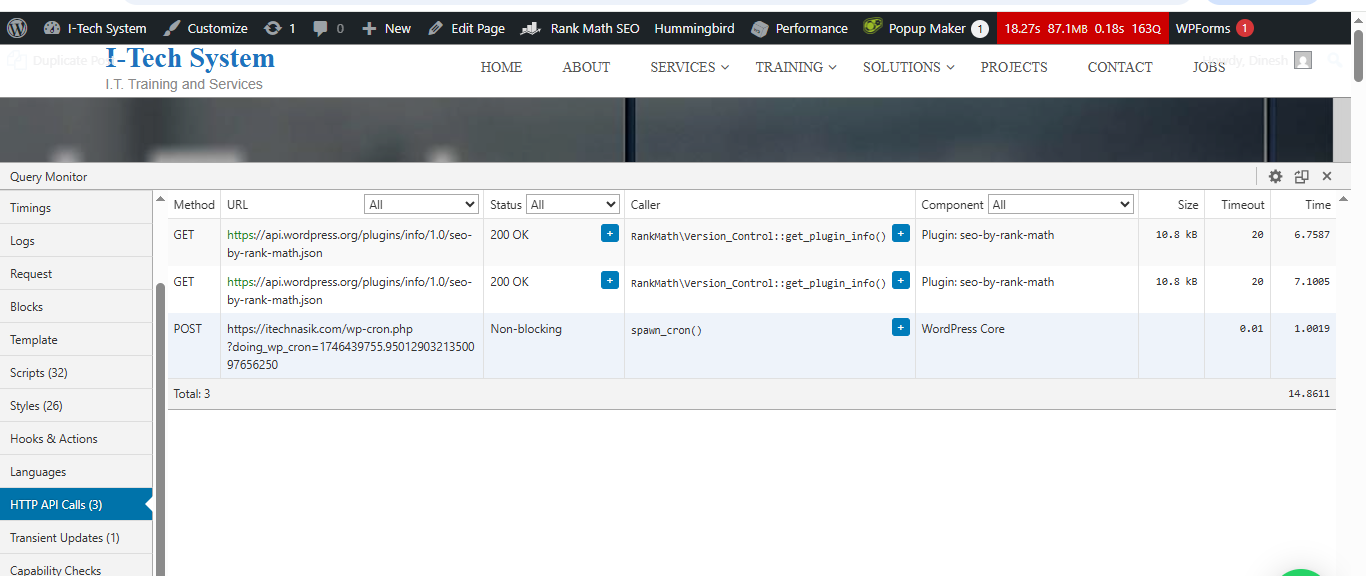Select the Request panel
The image size is (1366, 576).
[76, 274]
